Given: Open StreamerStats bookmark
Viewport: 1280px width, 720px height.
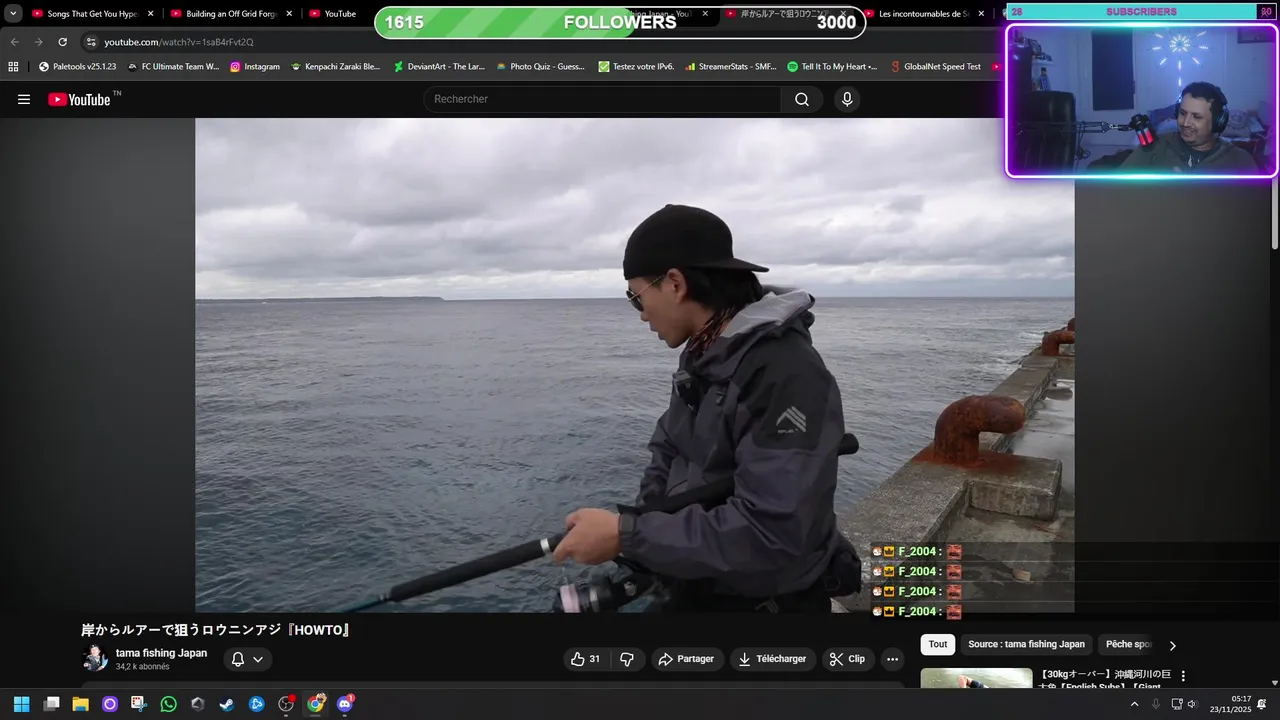Looking at the screenshot, I should pos(731,66).
